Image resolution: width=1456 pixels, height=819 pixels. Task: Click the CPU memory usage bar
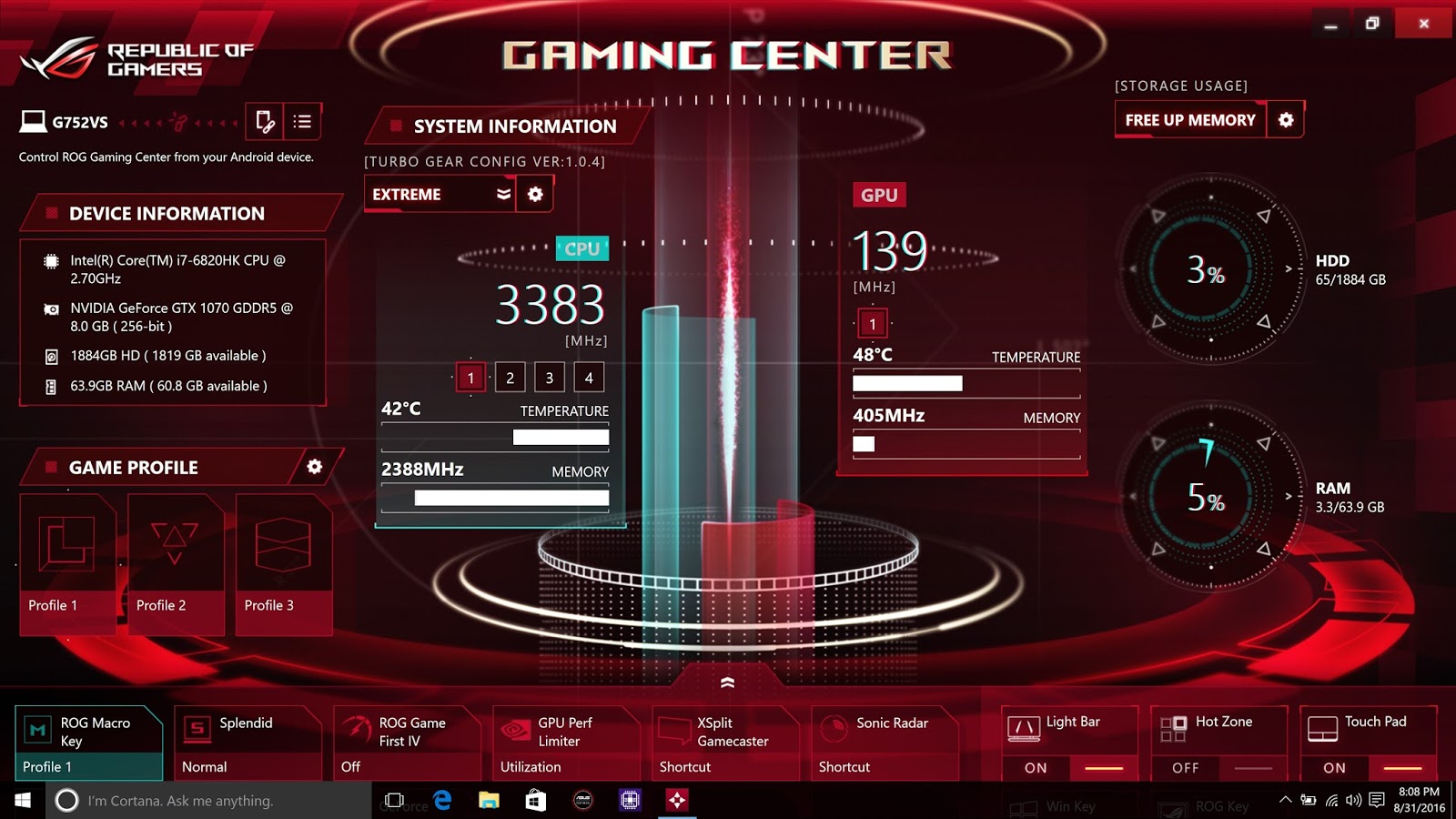click(x=495, y=498)
